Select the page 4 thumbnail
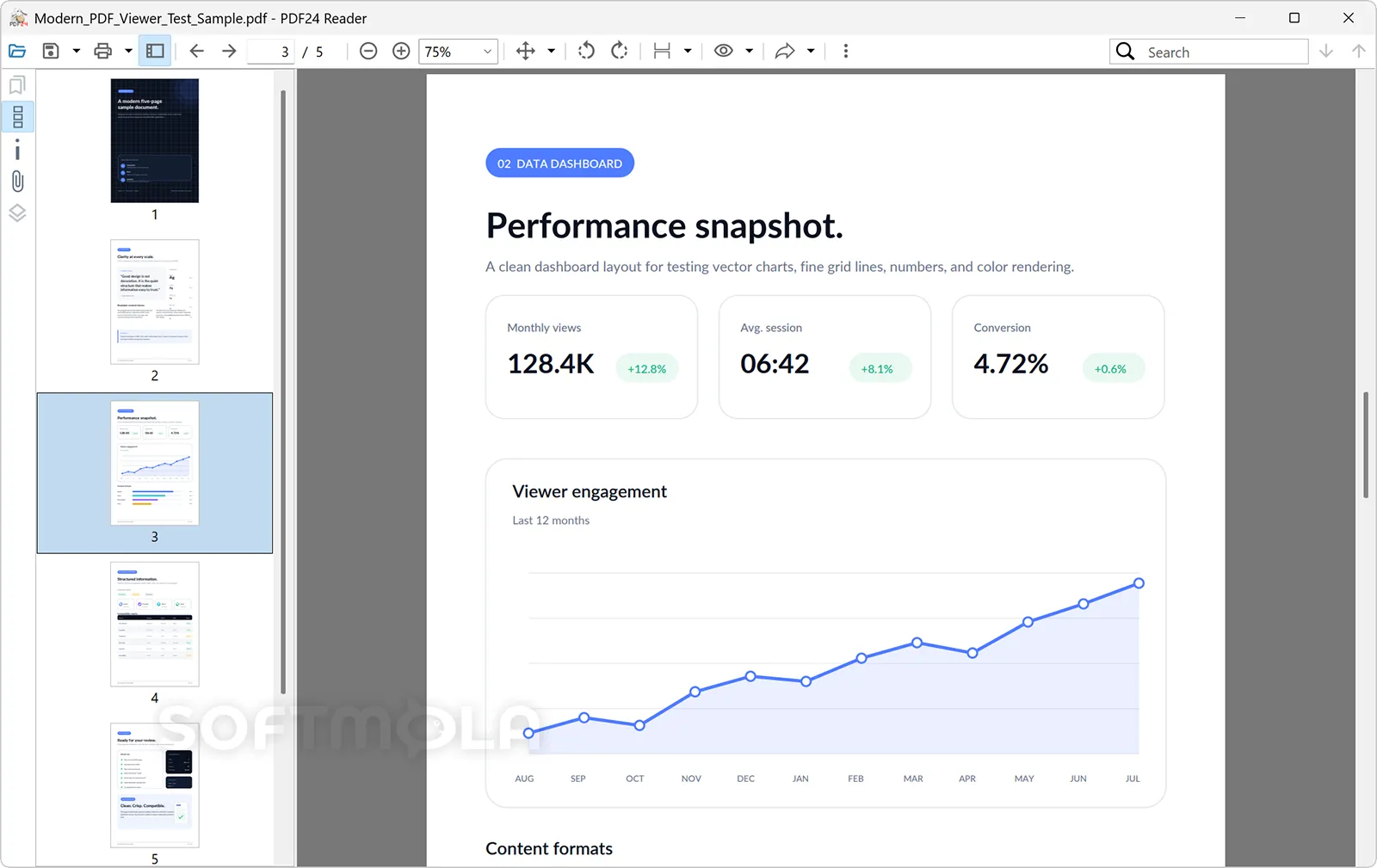 tap(155, 625)
